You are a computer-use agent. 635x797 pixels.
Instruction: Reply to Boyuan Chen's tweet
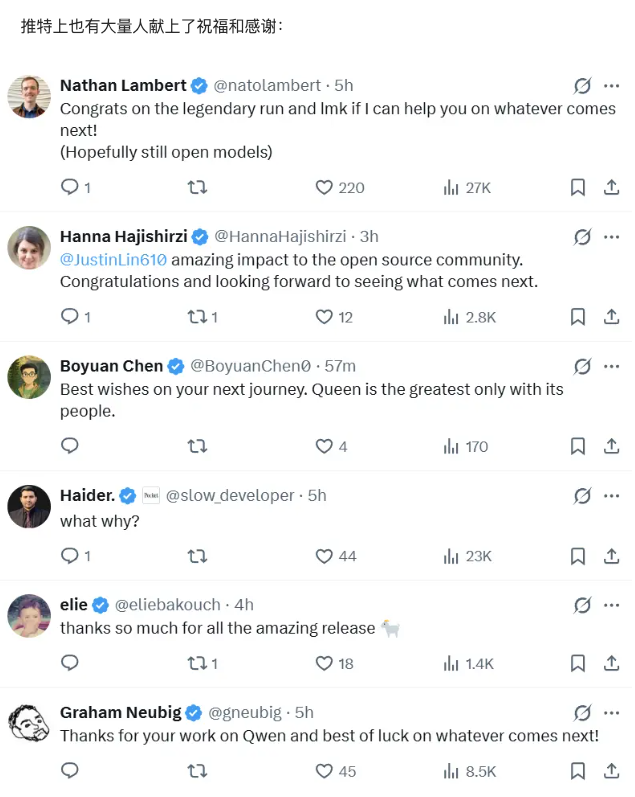pos(70,446)
